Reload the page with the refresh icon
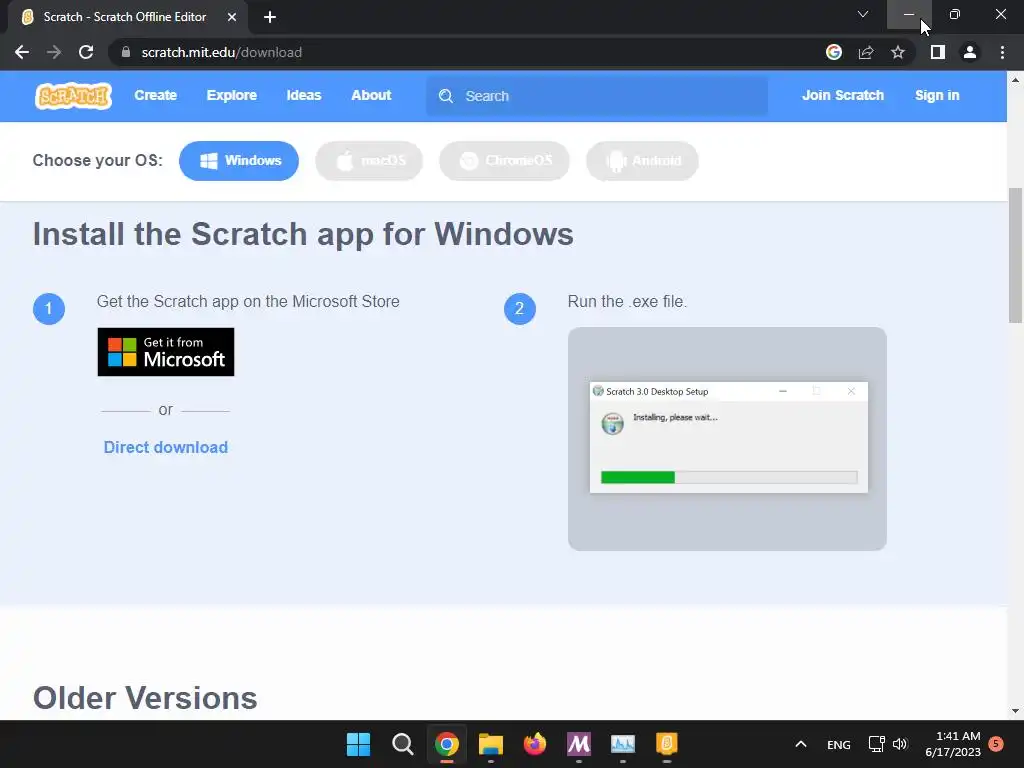Screen dimensions: 1024x768 pos(86,52)
